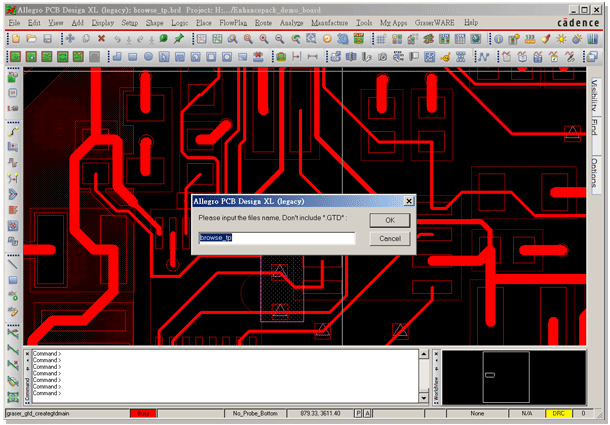610x425 pixels.
Task: Click the Add Text abc icon on left
Action: click(x=13, y=295)
